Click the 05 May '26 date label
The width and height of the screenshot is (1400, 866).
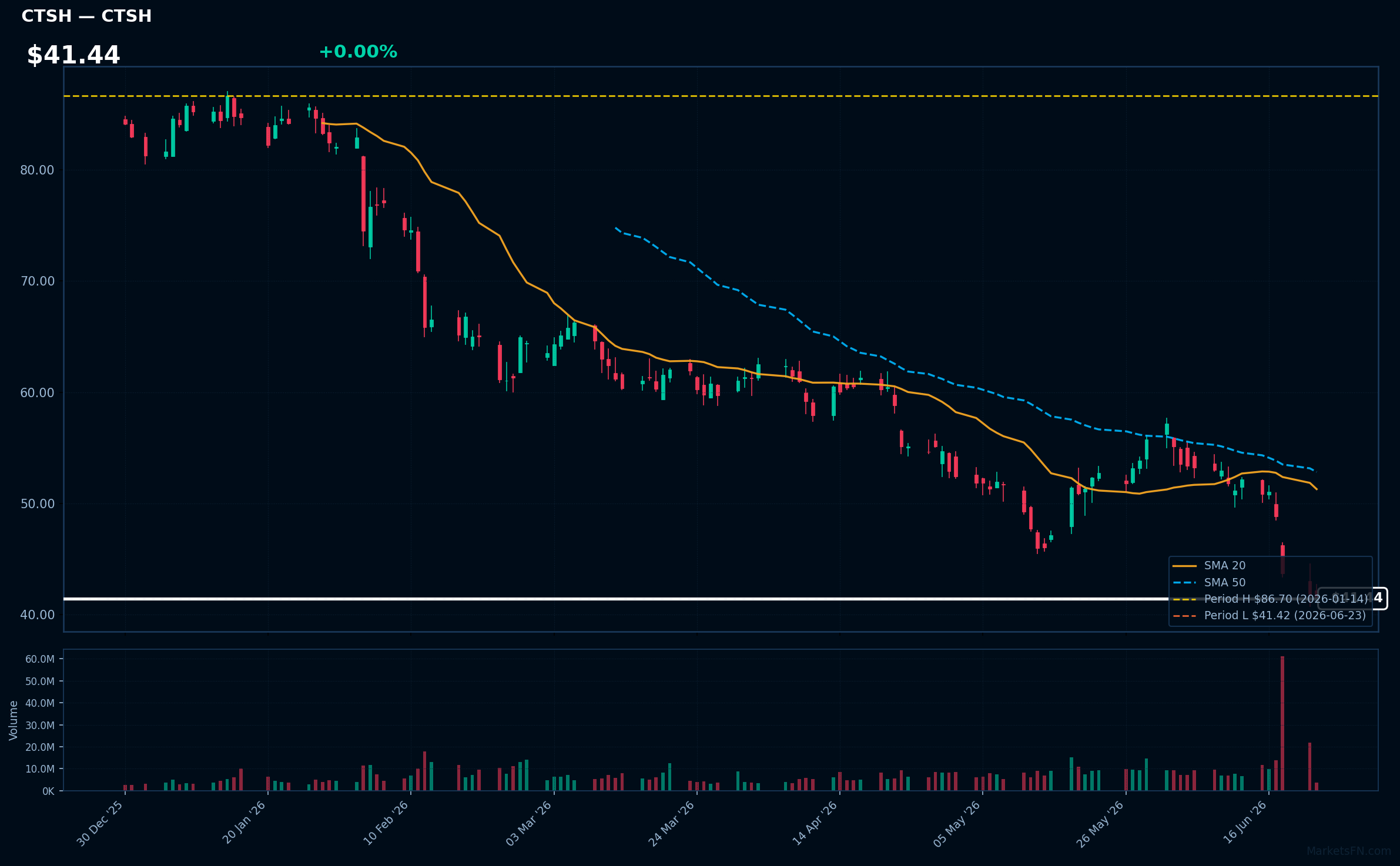[x=957, y=824]
